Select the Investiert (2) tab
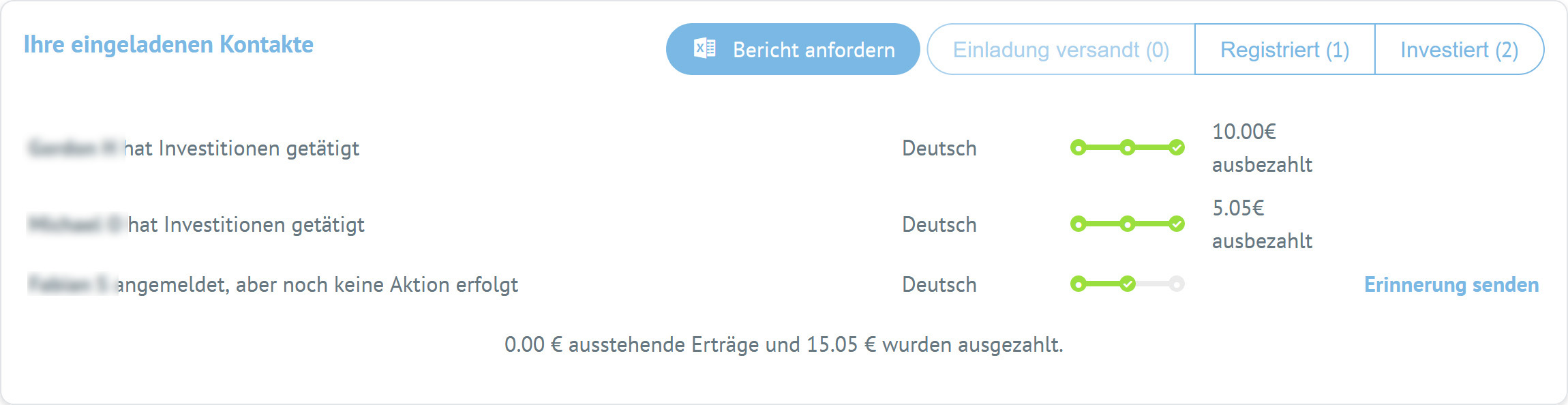 [x=1459, y=50]
